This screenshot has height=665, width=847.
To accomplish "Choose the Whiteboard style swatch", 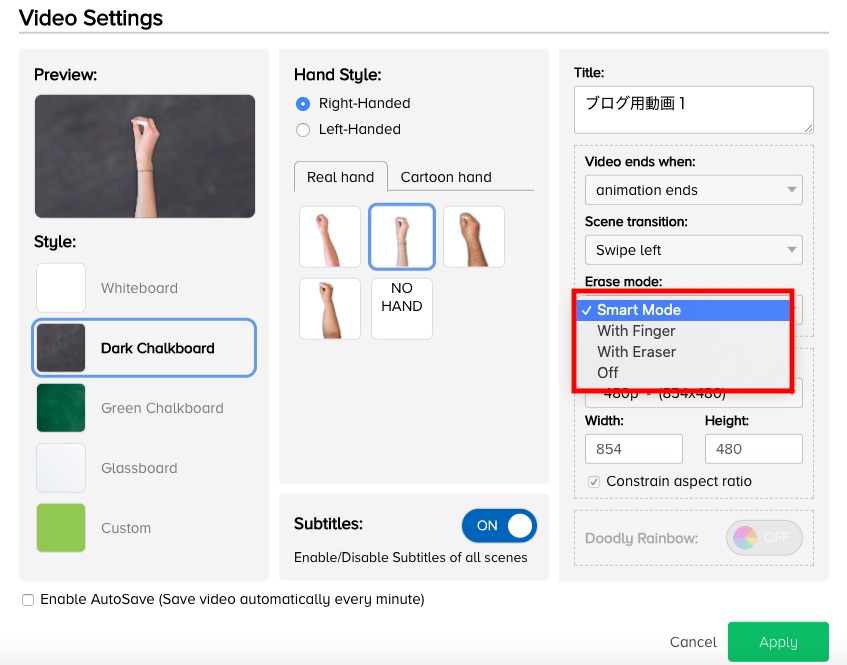I will pos(61,288).
